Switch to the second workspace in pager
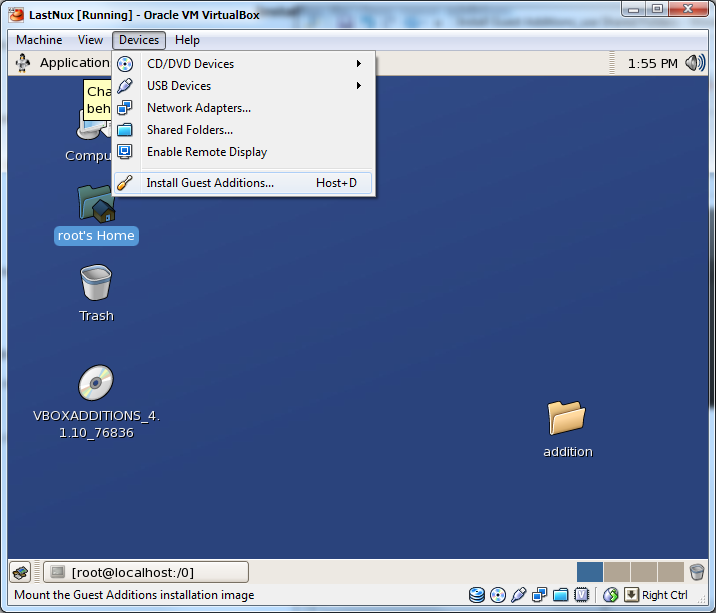The image size is (716, 613). (x=617, y=572)
